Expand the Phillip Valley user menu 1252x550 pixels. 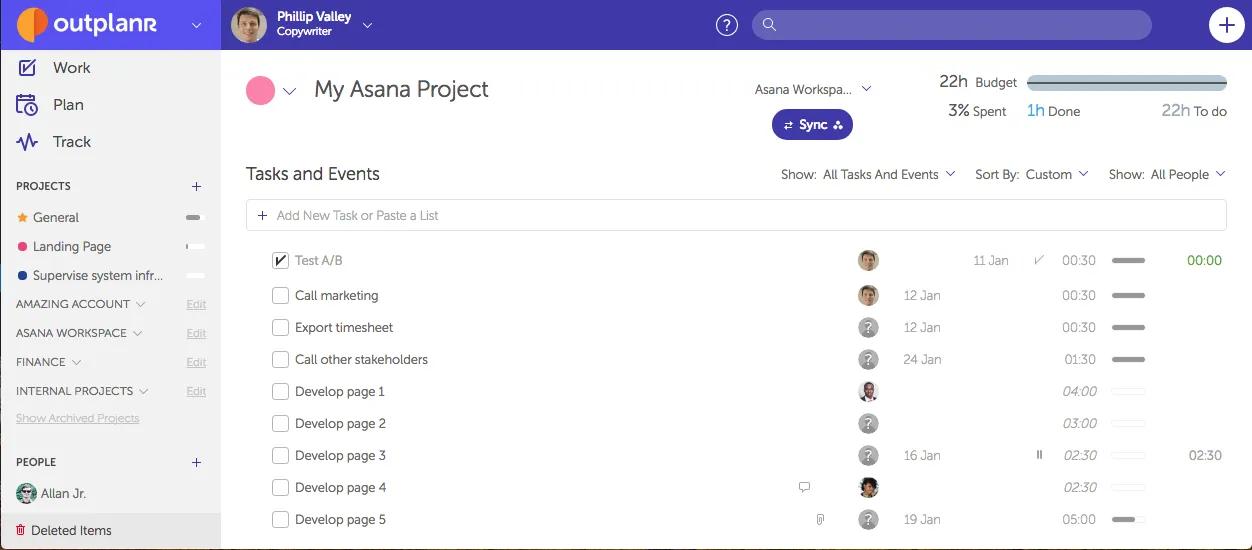pos(367,25)
